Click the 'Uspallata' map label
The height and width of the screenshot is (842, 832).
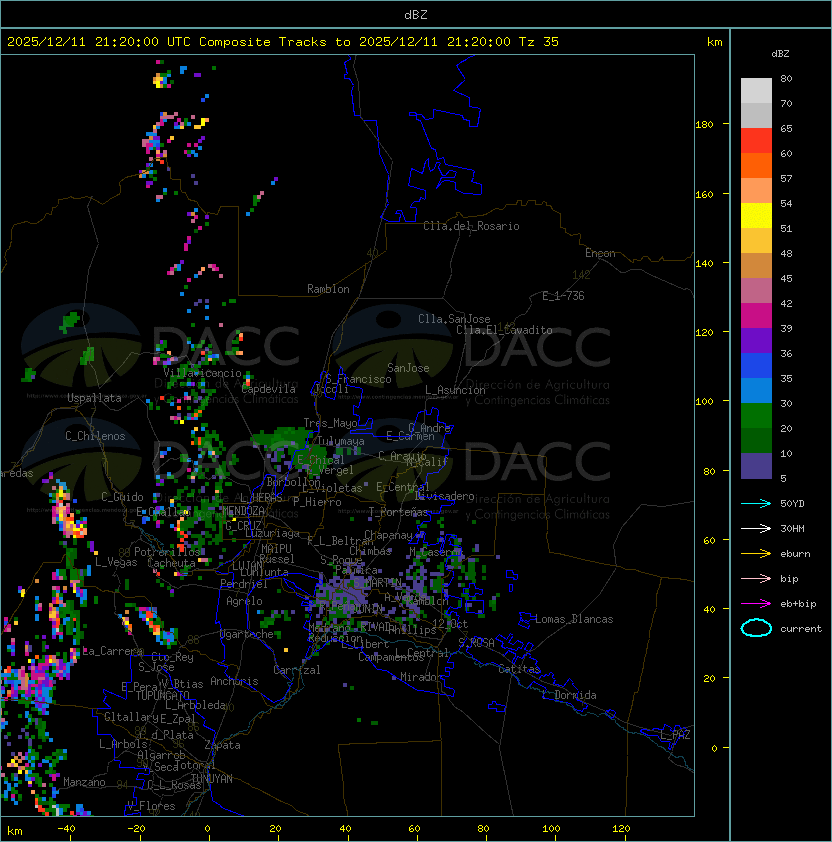click(94, 398)
